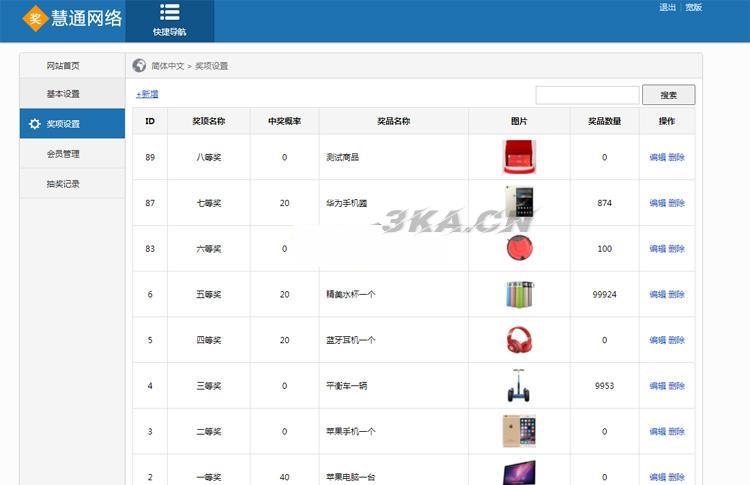Open 基本设置 in the sidebar
The height and width of the screenshot is (485, 750).
pos(63,94)
